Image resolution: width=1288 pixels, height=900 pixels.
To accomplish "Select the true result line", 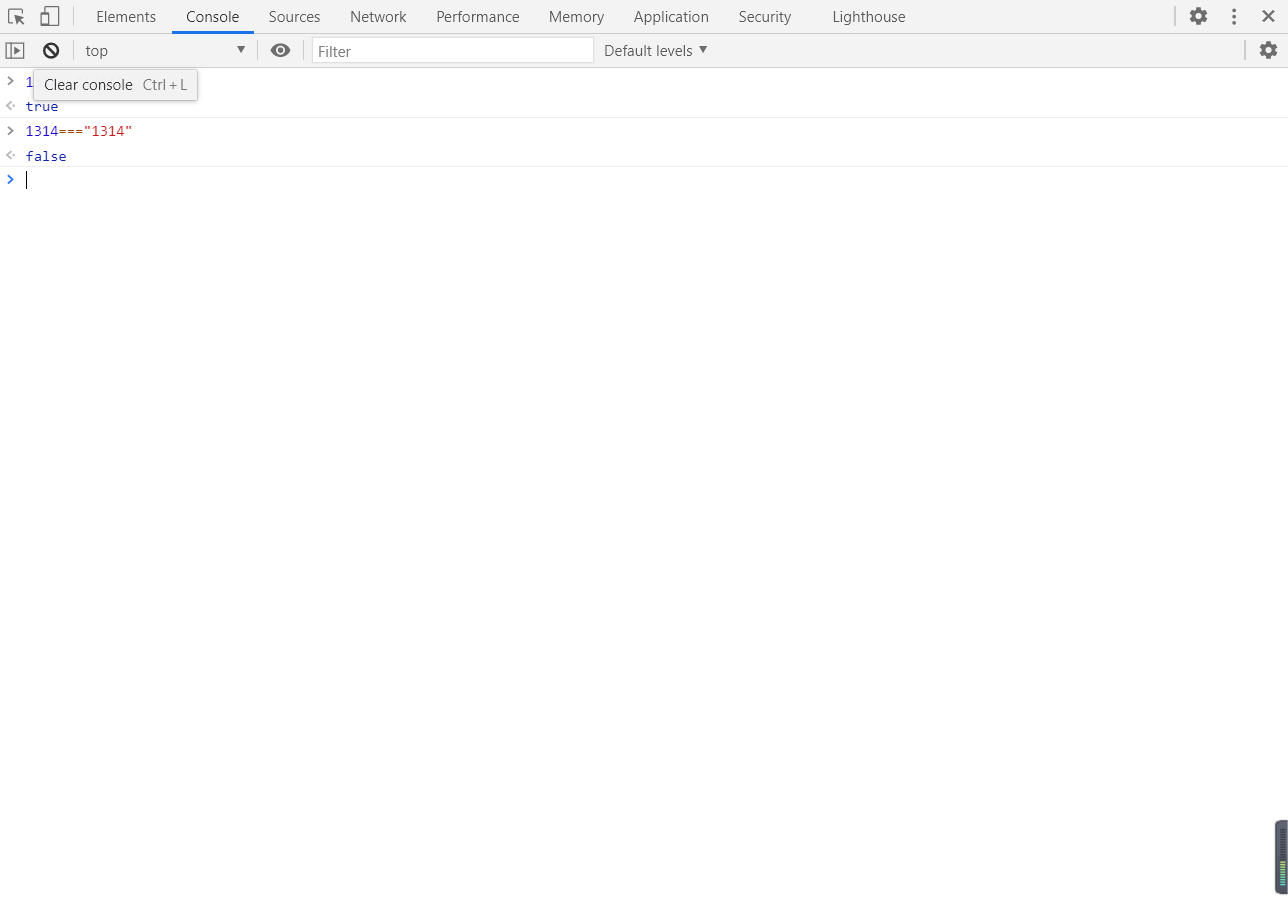I will (644, 106).
